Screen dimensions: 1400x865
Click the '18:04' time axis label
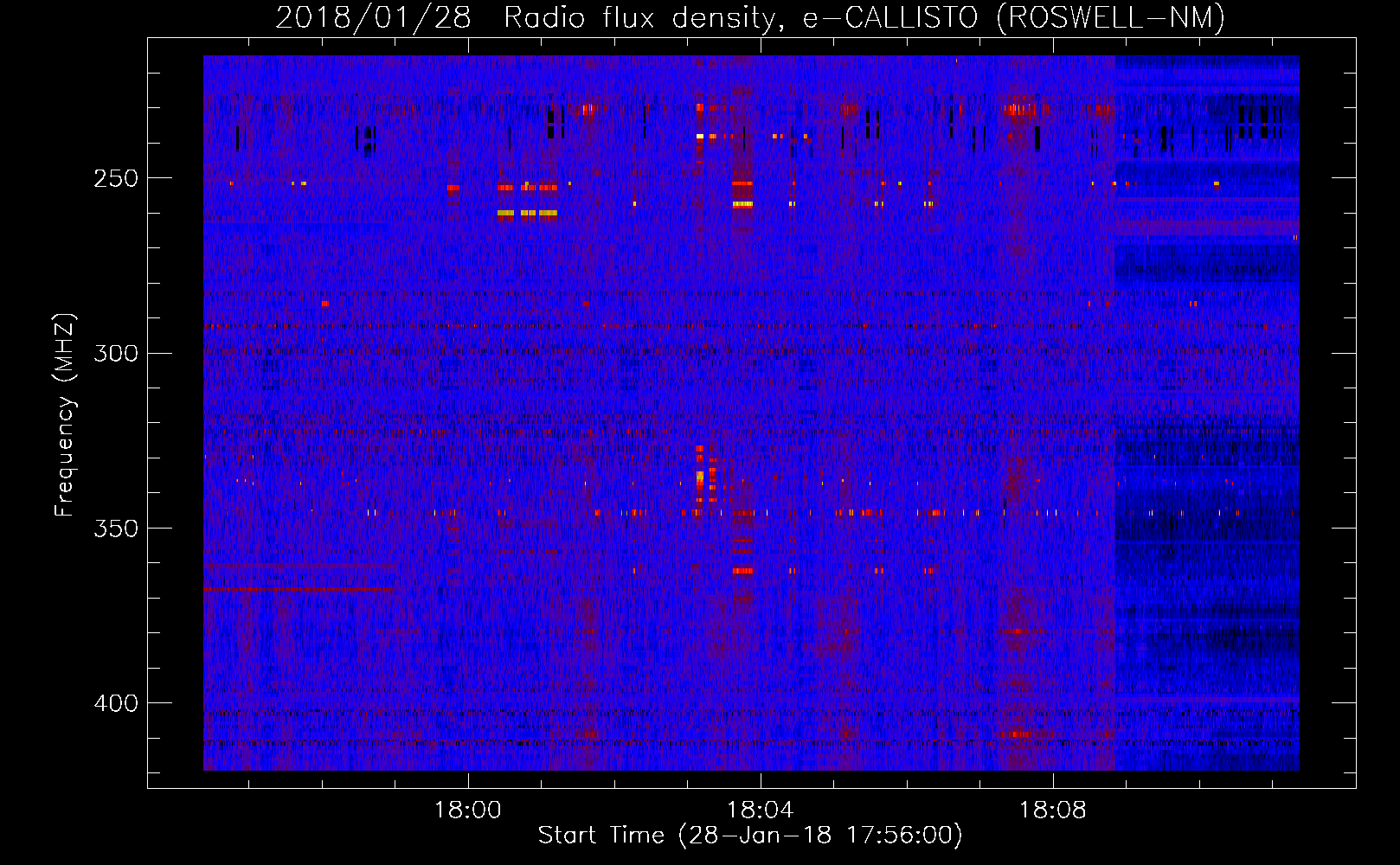click(760, 811)
